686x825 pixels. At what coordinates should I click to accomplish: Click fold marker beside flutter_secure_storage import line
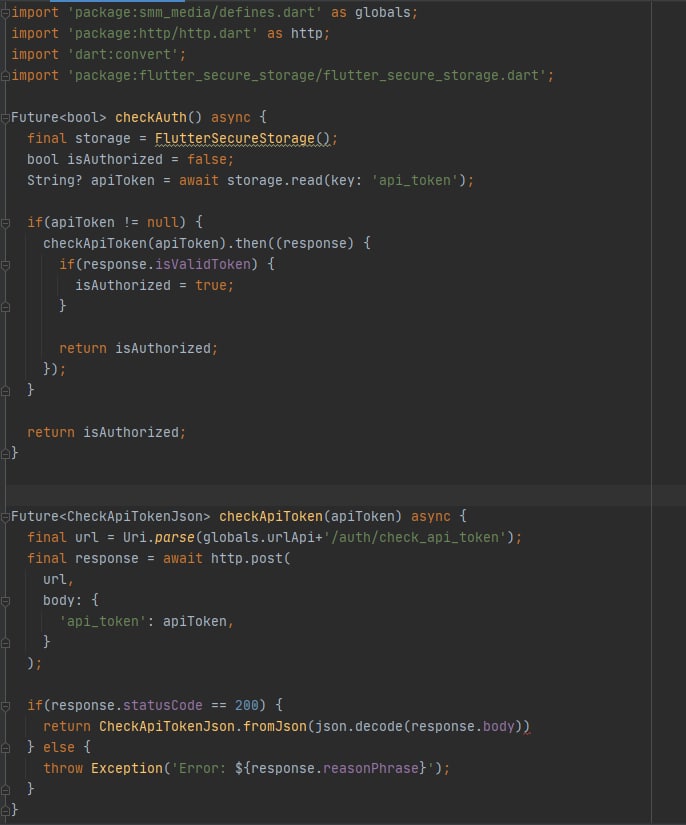tap(5, 76)
